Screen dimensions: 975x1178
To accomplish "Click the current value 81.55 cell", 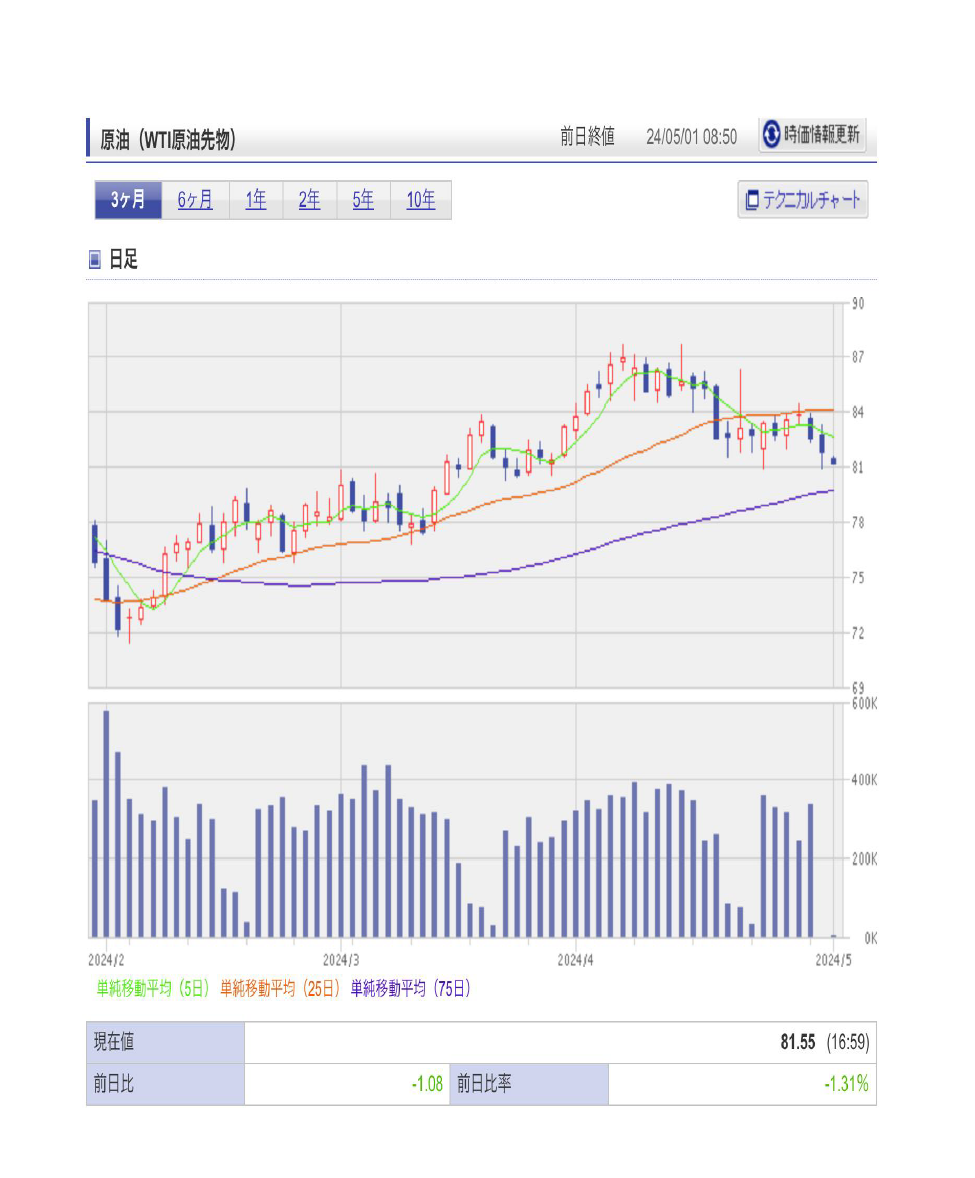I will (x=797, y=1042).
